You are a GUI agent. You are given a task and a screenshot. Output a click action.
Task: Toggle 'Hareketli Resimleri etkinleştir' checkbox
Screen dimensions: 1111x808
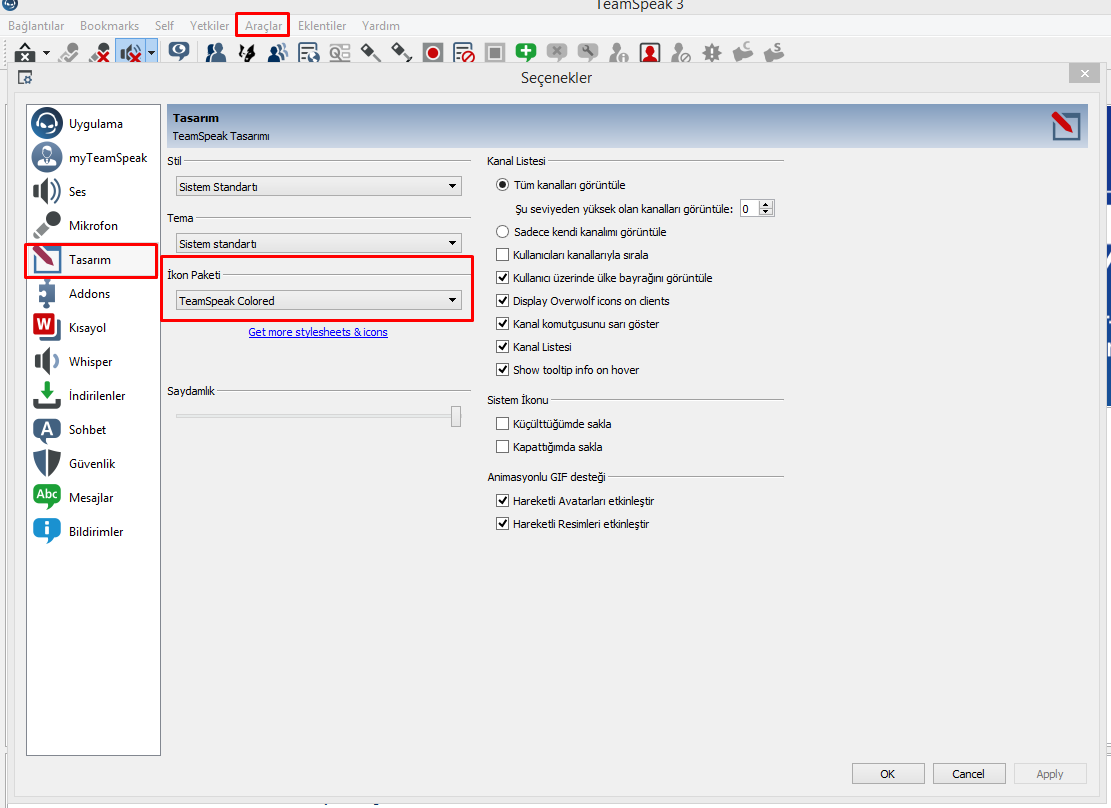(502, 524)
